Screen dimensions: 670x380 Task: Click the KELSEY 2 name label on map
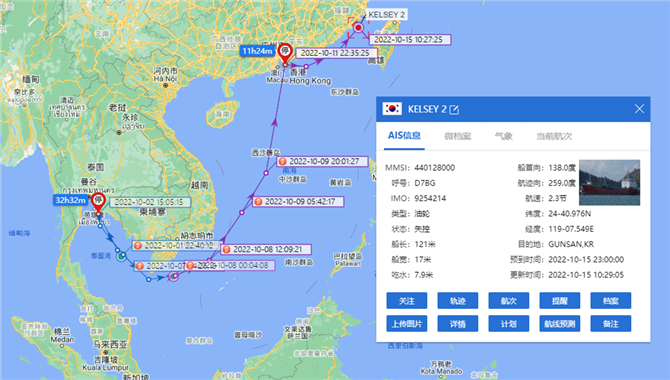(386, 15)
